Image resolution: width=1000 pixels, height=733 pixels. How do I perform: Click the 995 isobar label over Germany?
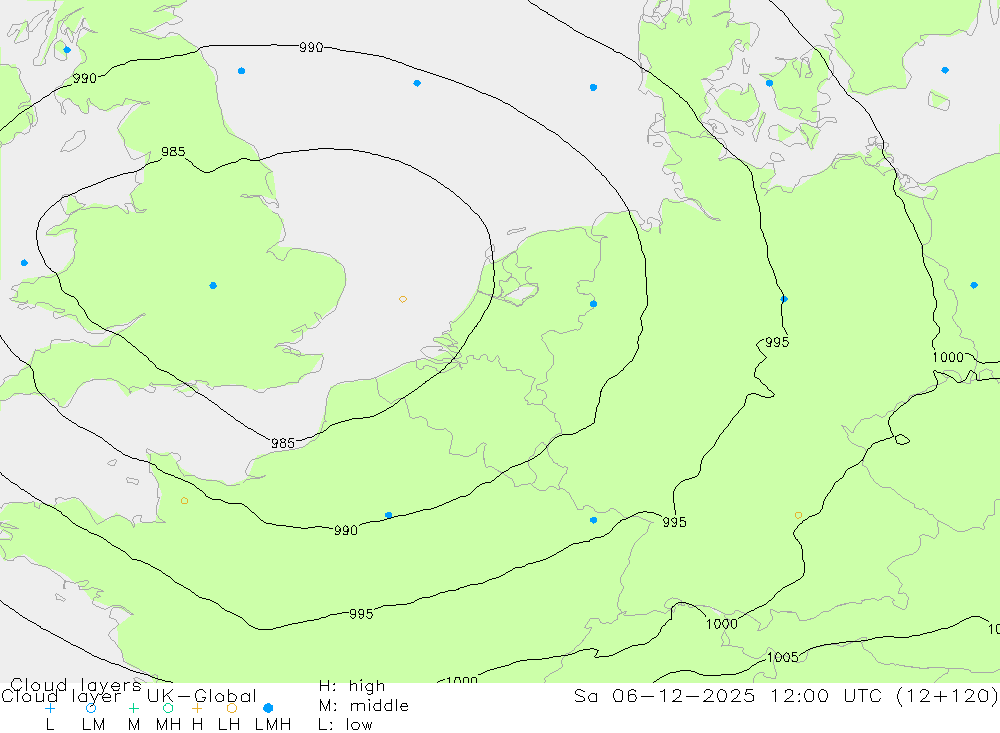777,343
